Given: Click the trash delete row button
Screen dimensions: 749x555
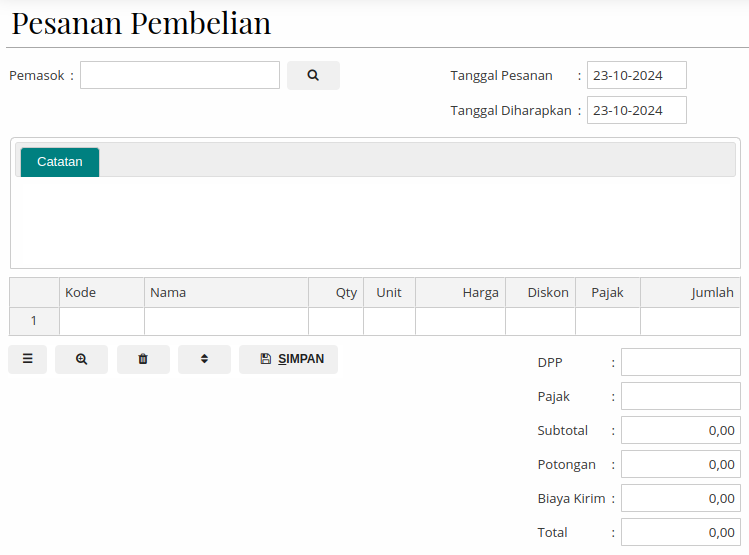Looking at the screenshot, I should click(x=143, y=359).
